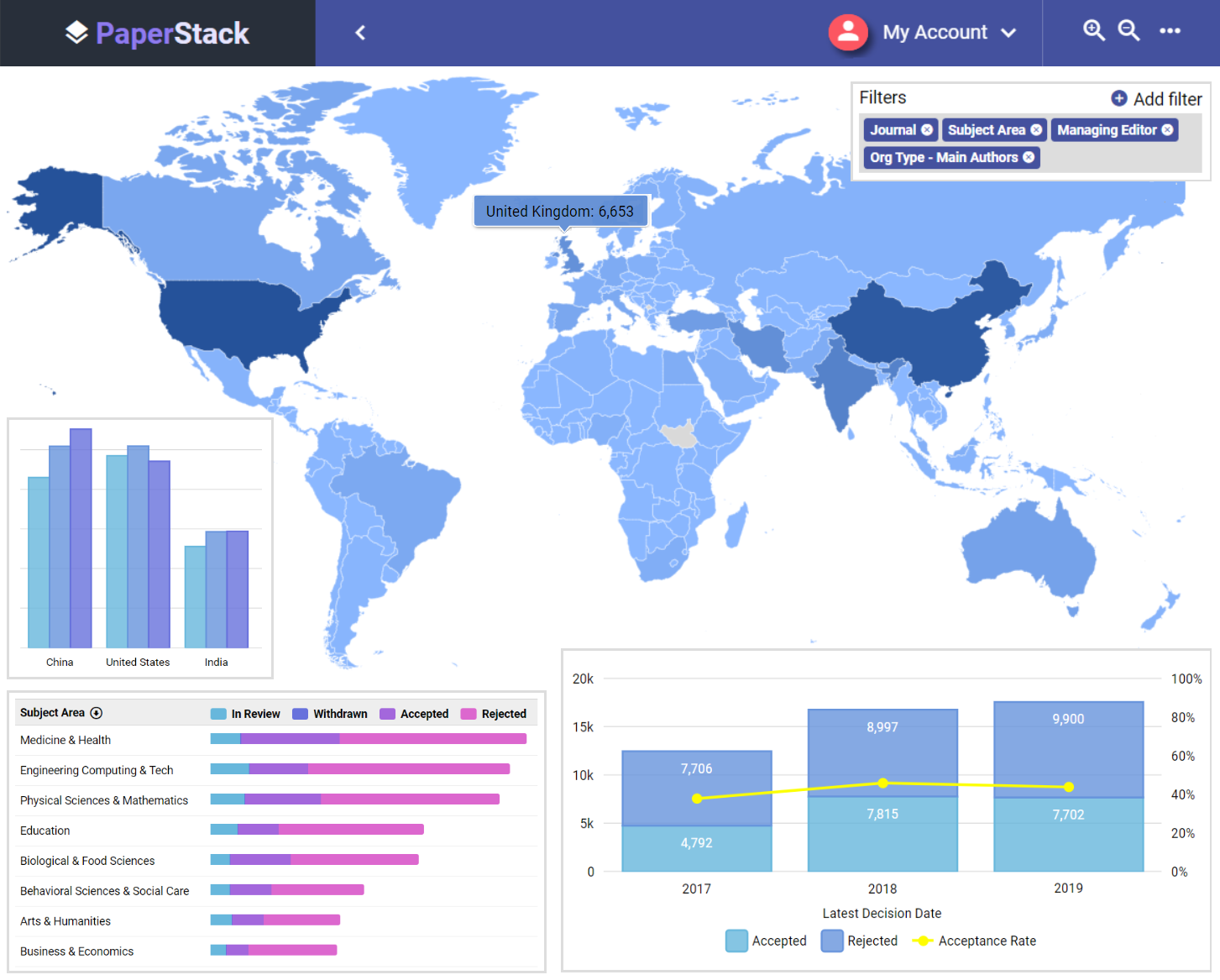1220x980 pixels.
Task: Click the red user avatar icon
Action: [x=848, y=33]
